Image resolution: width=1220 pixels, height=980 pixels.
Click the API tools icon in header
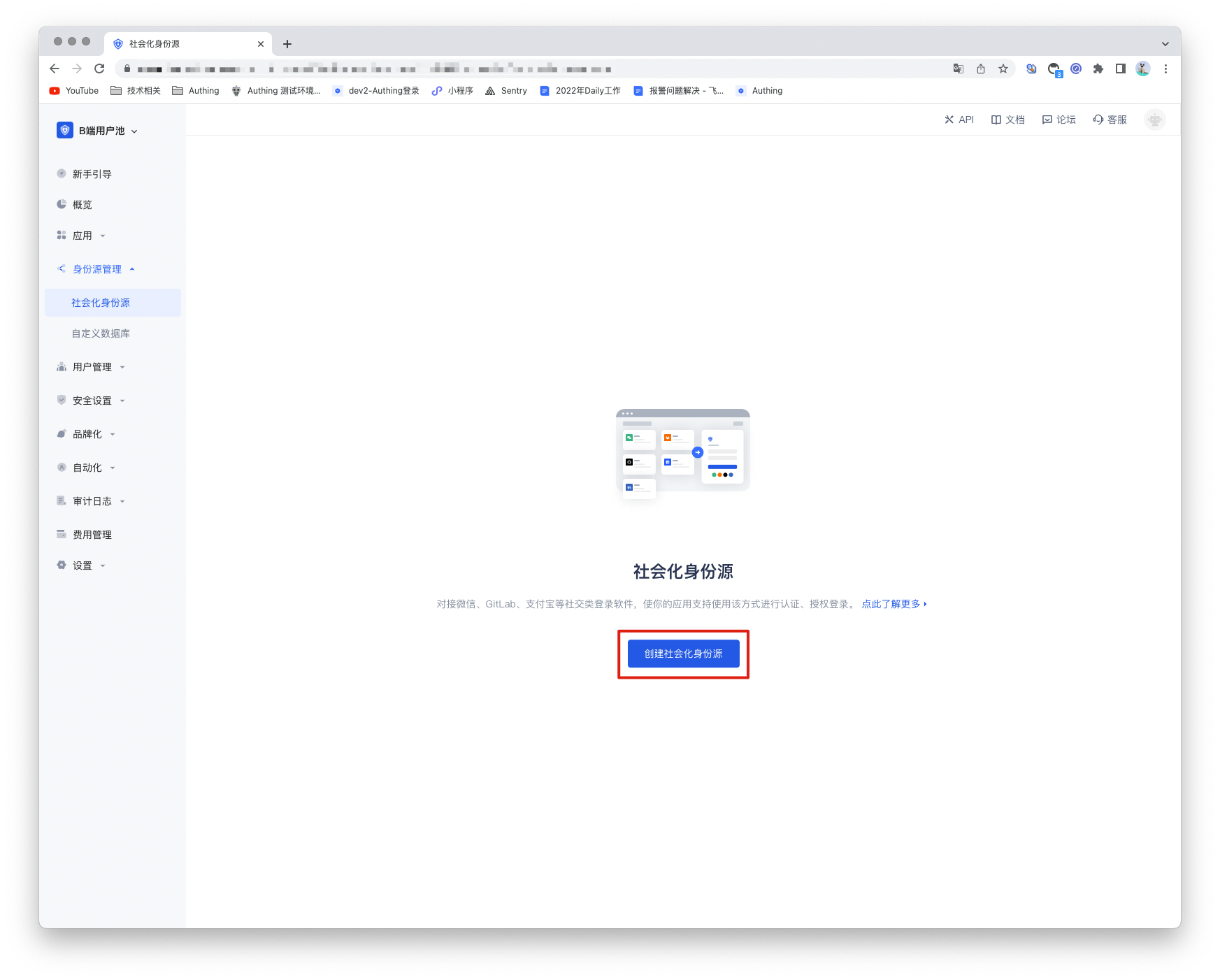pos(949,120)
